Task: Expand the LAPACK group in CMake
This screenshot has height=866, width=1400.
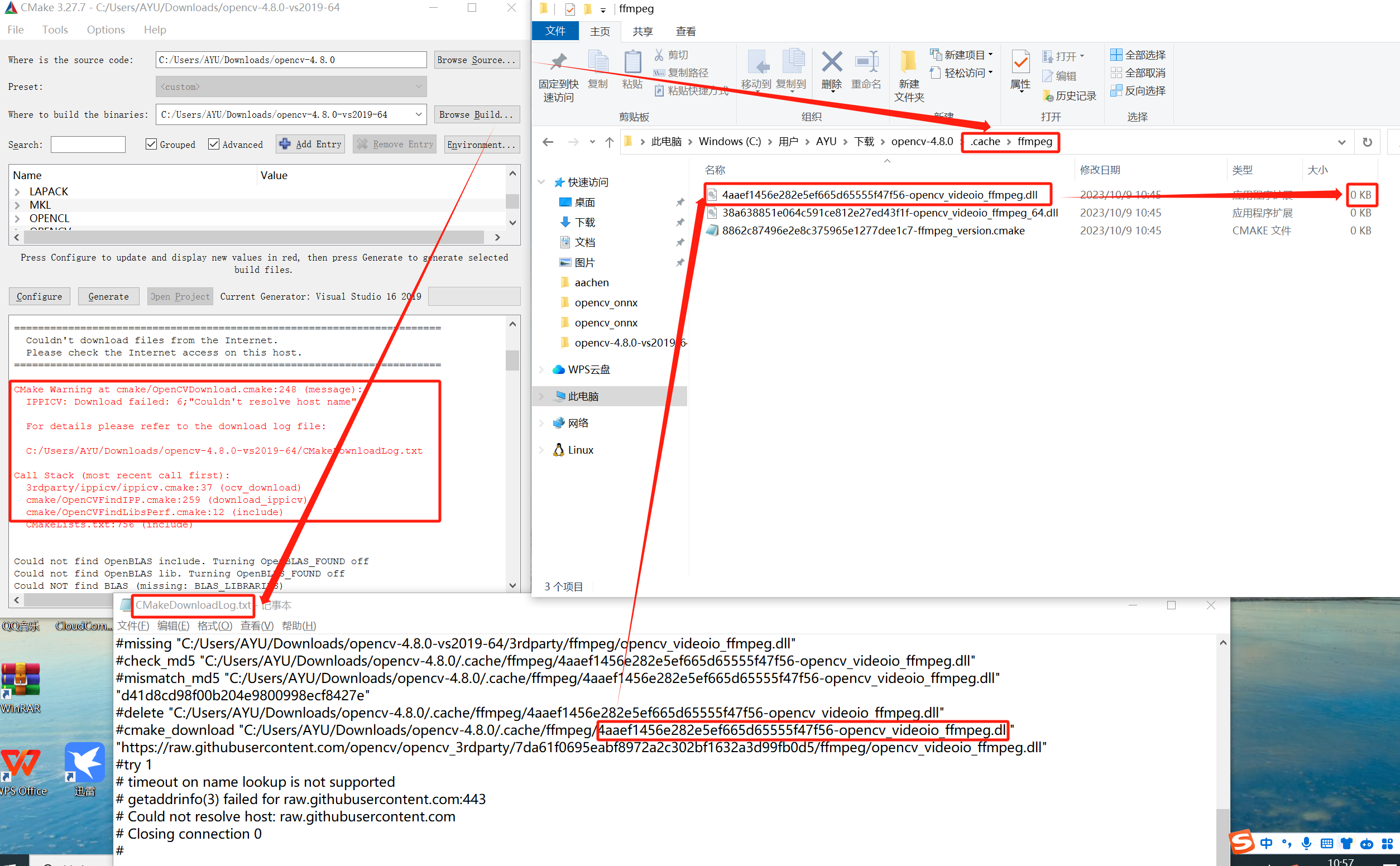Action: click(x=17, y=191)
